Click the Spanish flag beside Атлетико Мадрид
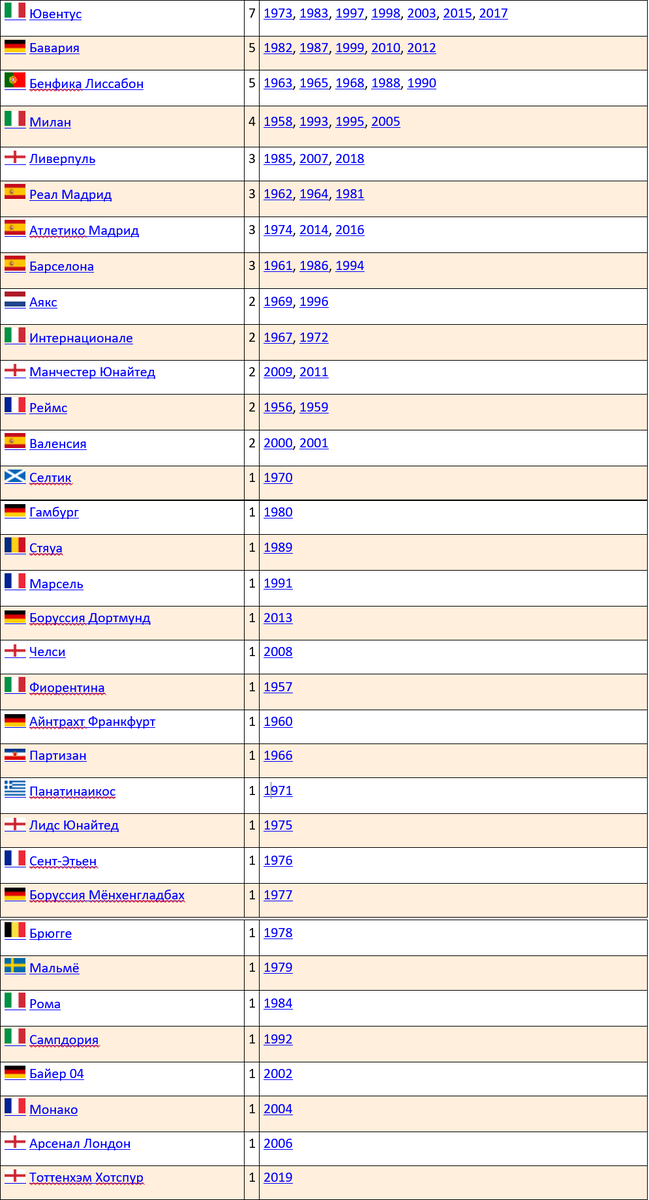Image resolution: width=649 pixels, height=1200 pixels. point(15,229)
